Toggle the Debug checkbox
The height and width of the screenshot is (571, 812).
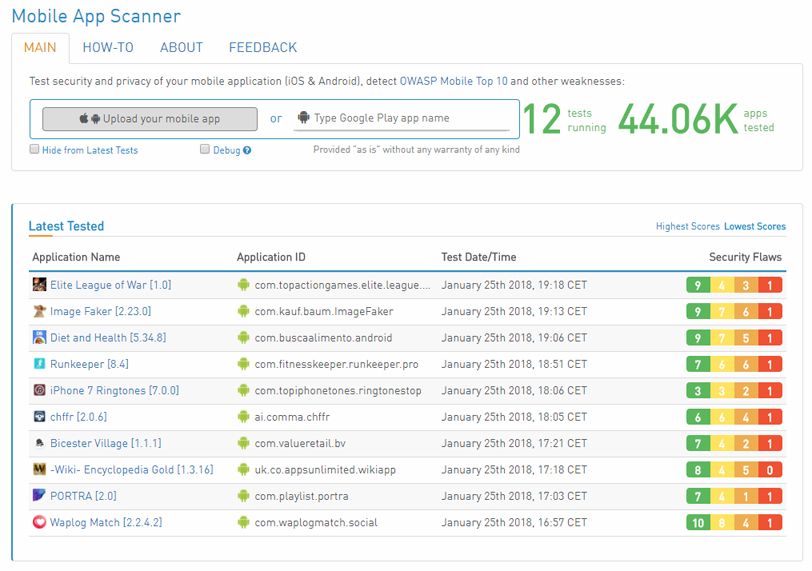tap(205, 149)
